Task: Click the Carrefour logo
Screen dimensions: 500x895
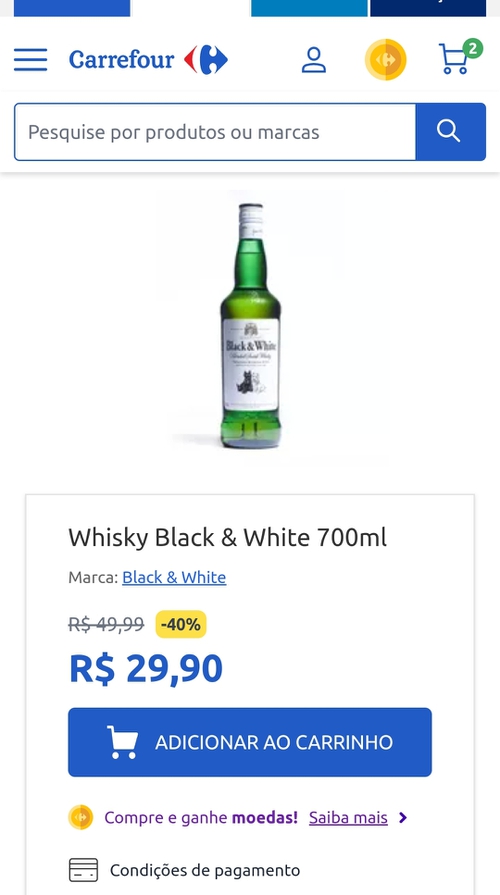Action: pyautogui.click(x=148, y=59)
